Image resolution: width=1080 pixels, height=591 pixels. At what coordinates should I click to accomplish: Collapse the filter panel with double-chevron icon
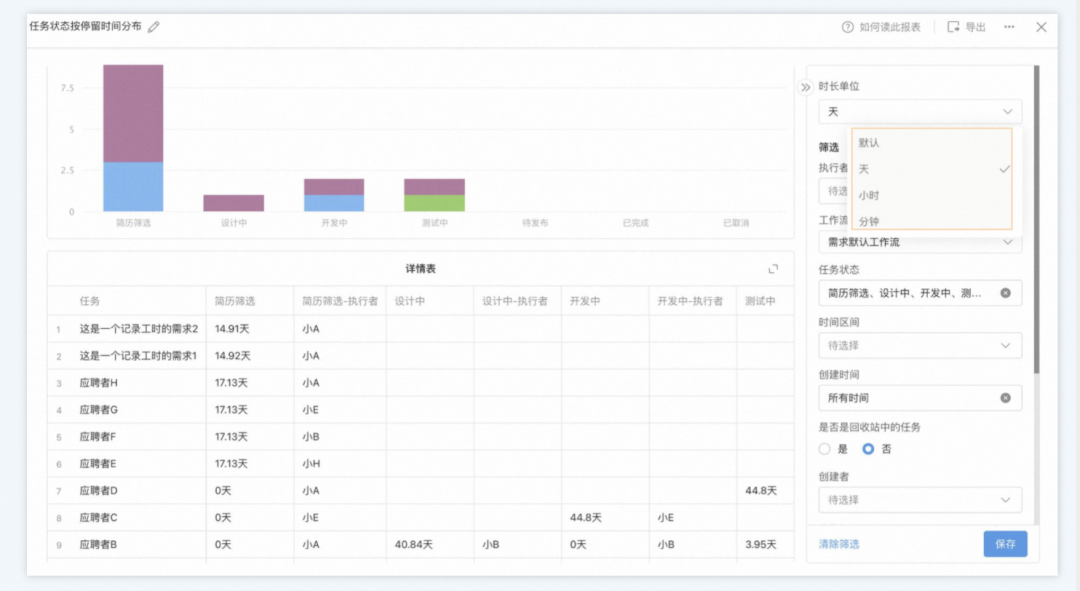tap(806, 87)
